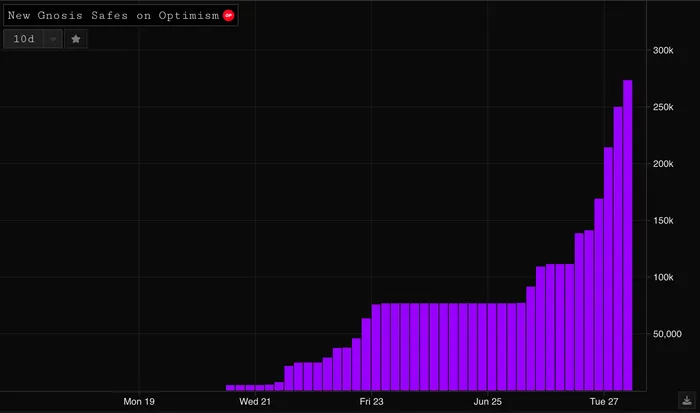Click the 100k y-axis label

pos(663,277)
